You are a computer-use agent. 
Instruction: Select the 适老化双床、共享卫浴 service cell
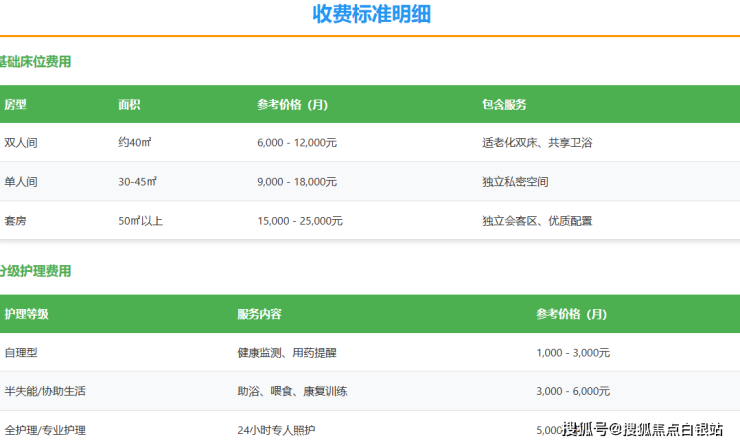click(537, 143)
